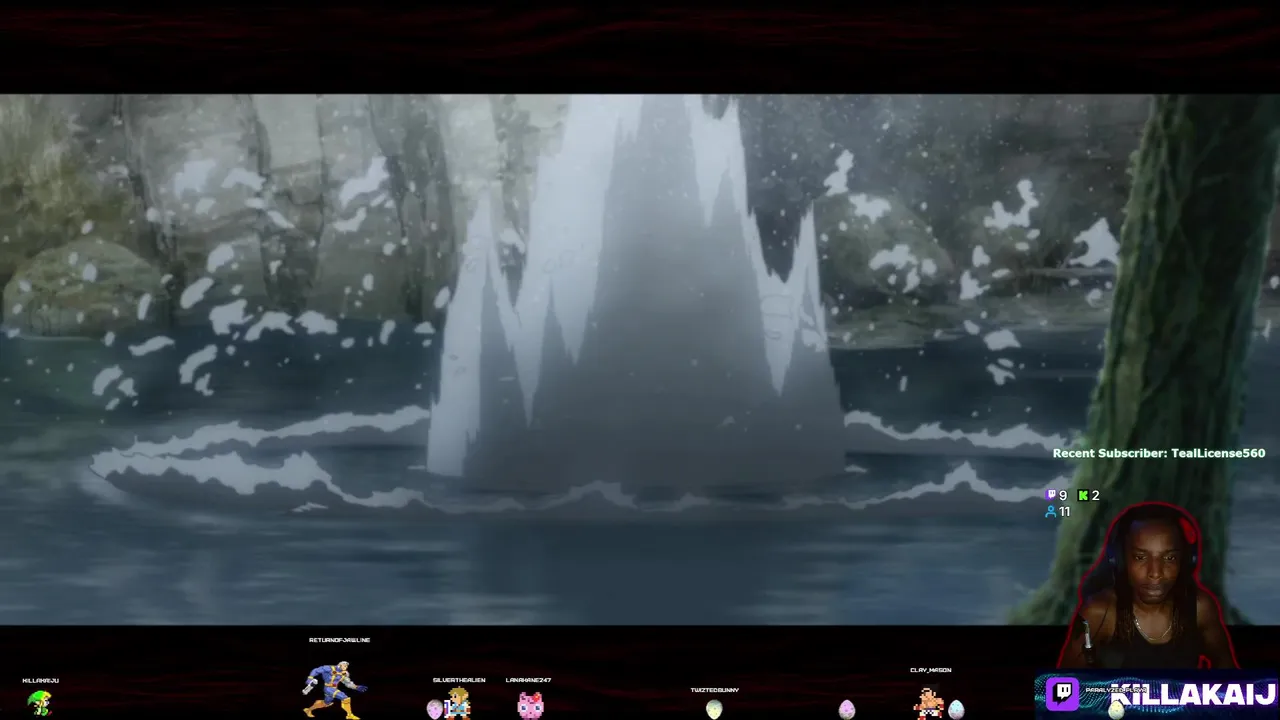Screen dimensions: 1280x720
Task: Click the KILLAKAIJ channel name banner
Action: [x=1193, y=693]
